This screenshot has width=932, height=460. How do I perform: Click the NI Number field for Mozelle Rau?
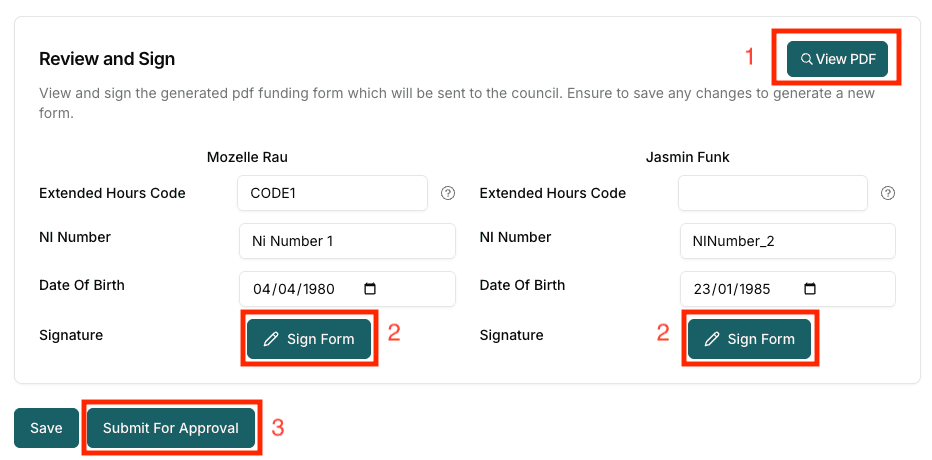pyautogui.click(x=347, y=241)
